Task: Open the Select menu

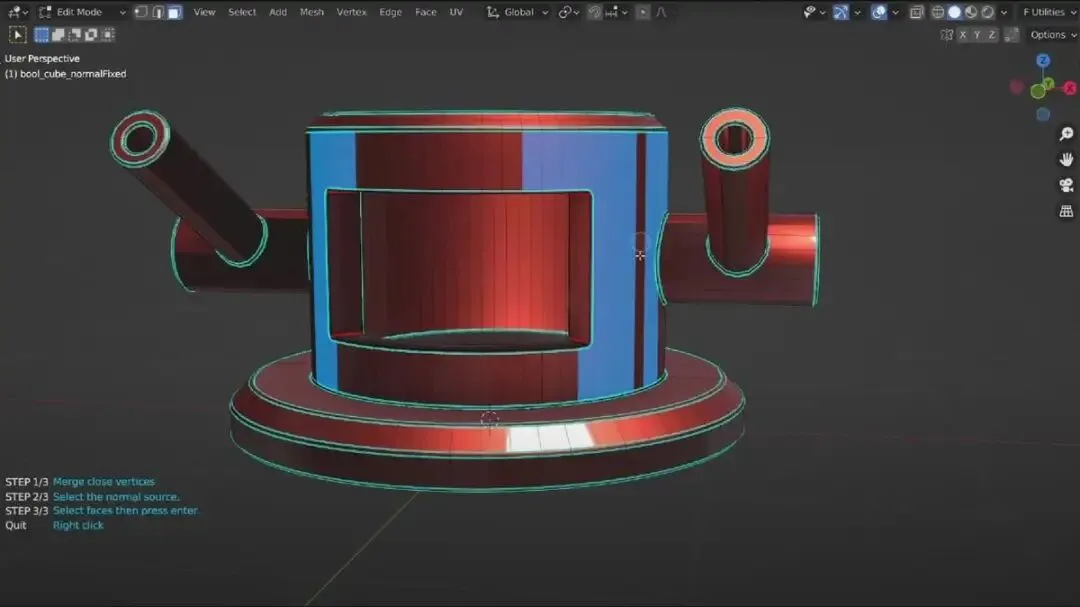Action: pos(242,12)
